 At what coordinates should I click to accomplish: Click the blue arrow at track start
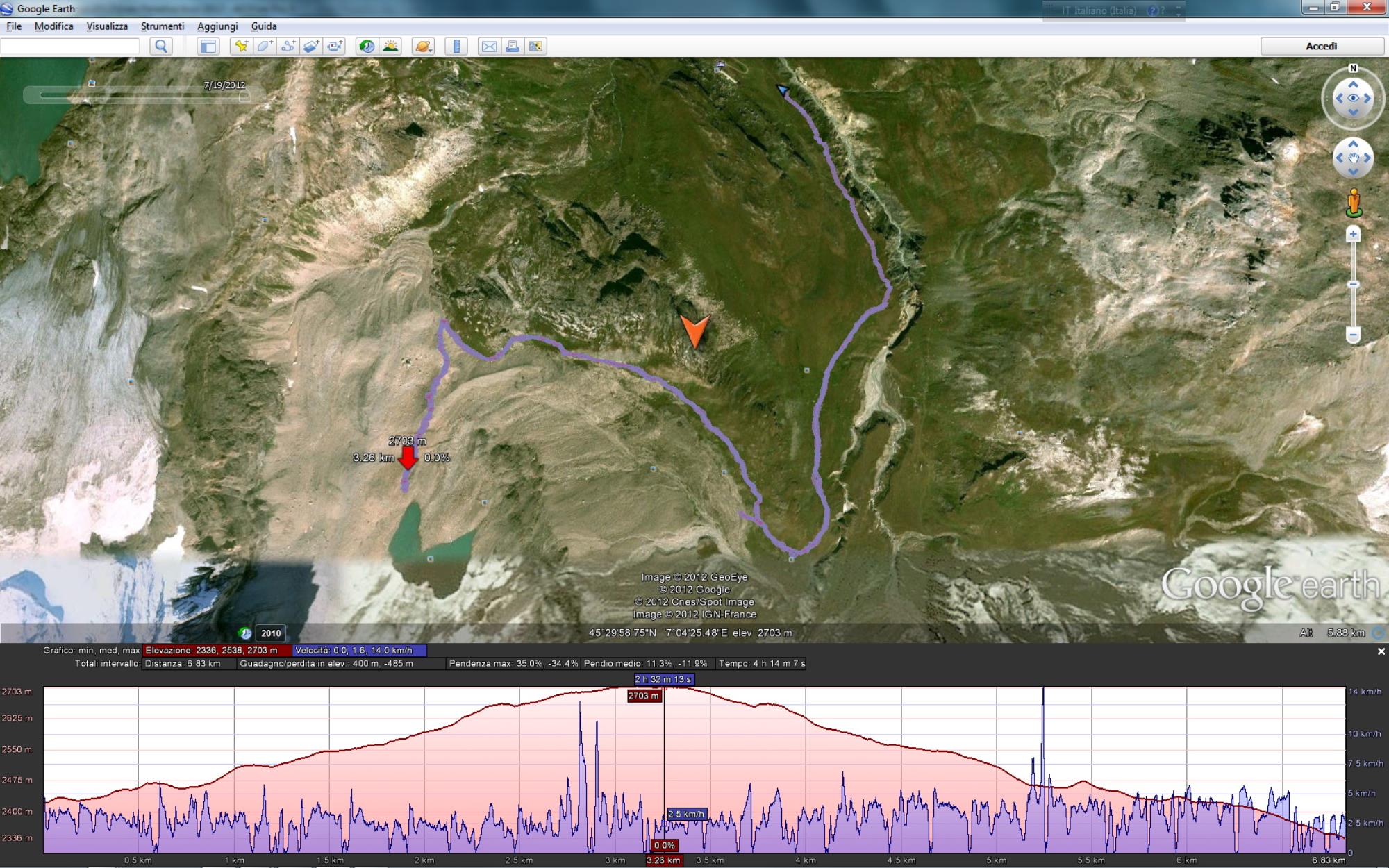(x=783, y=90)
